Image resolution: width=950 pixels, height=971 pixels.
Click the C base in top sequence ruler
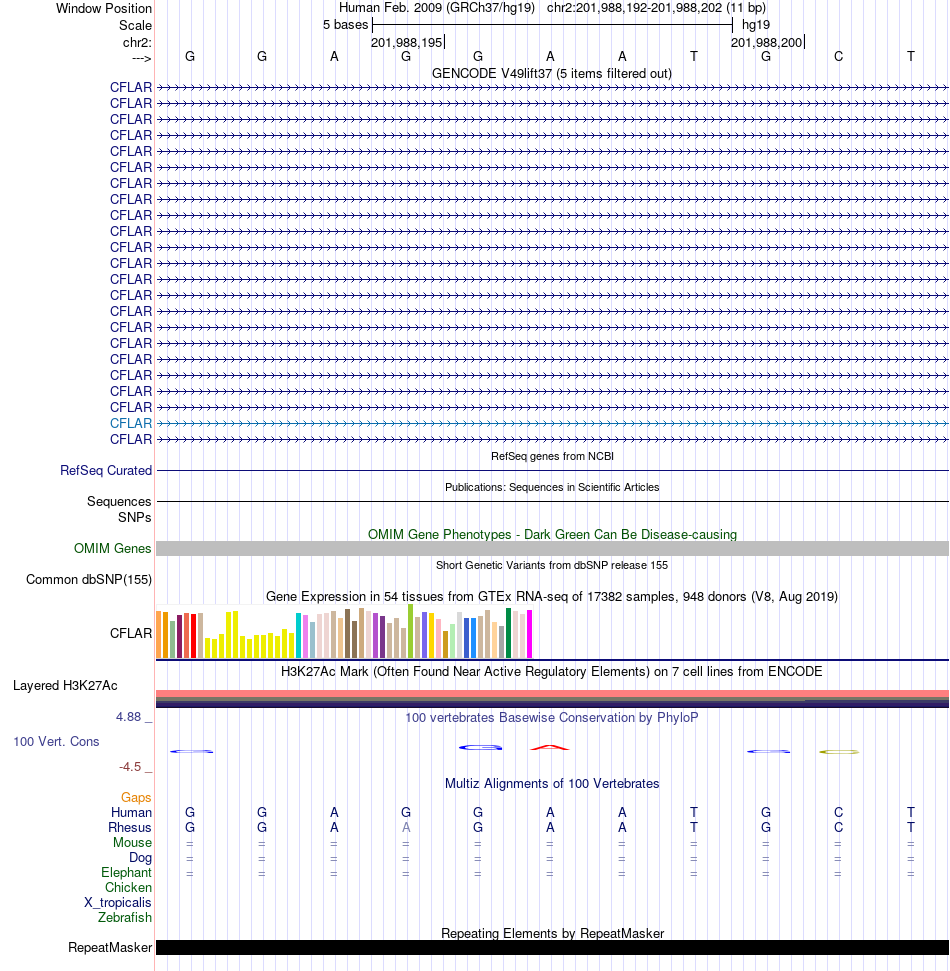[x=839, y=56]
